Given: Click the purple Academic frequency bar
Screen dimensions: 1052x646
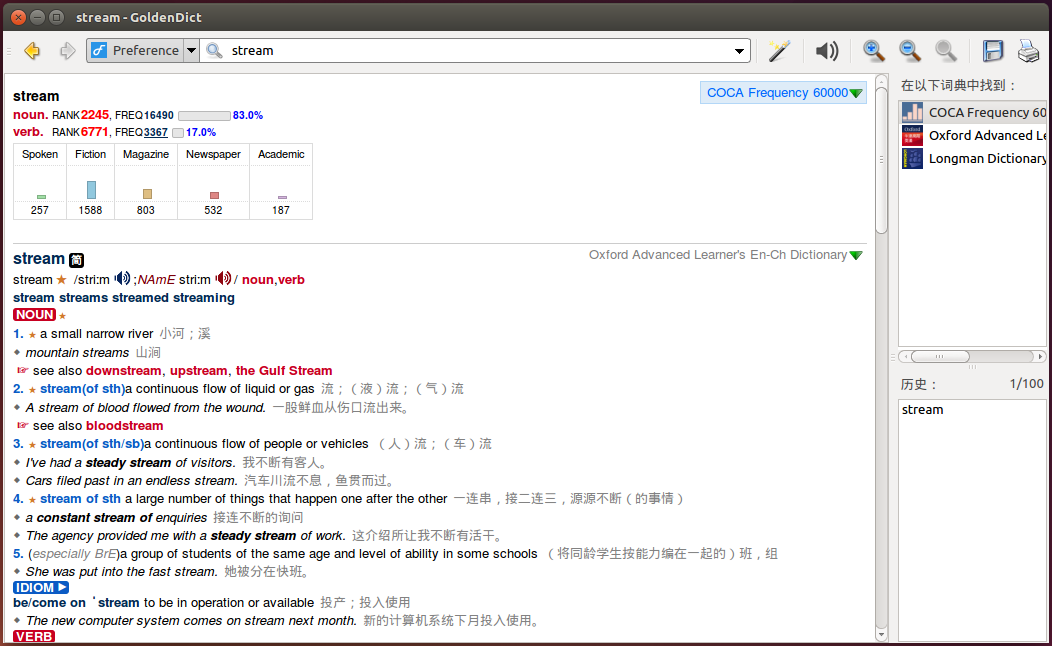Looking at the screenshot, I should point(282,197).
